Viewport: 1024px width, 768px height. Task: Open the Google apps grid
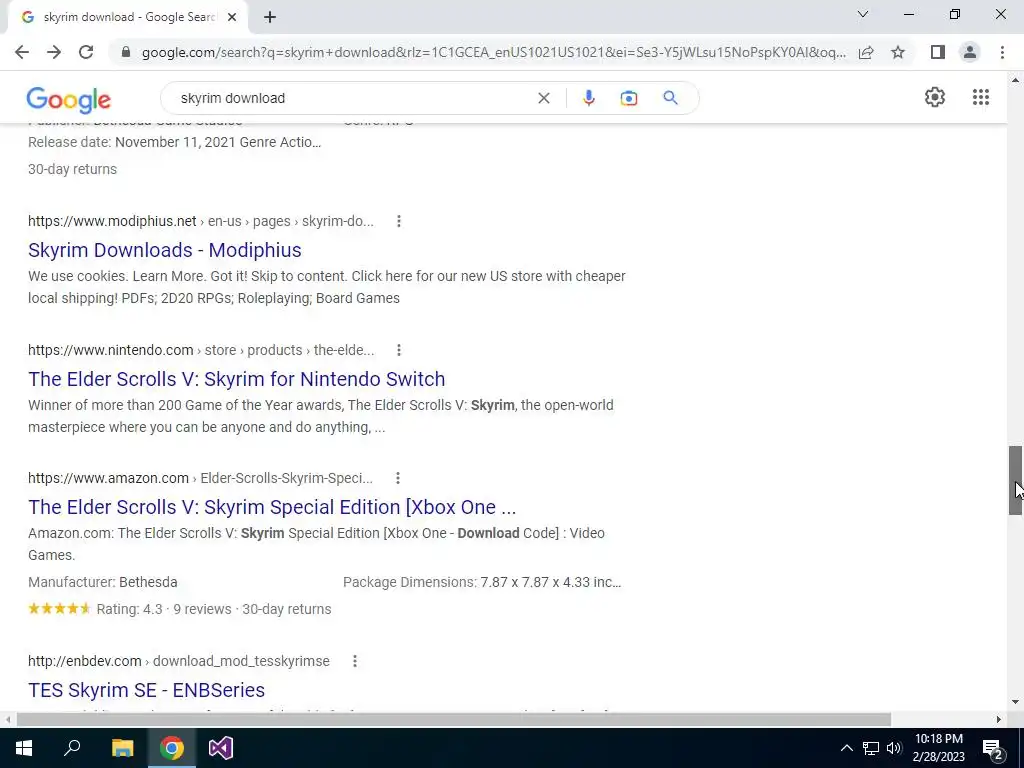click(980, 97)
